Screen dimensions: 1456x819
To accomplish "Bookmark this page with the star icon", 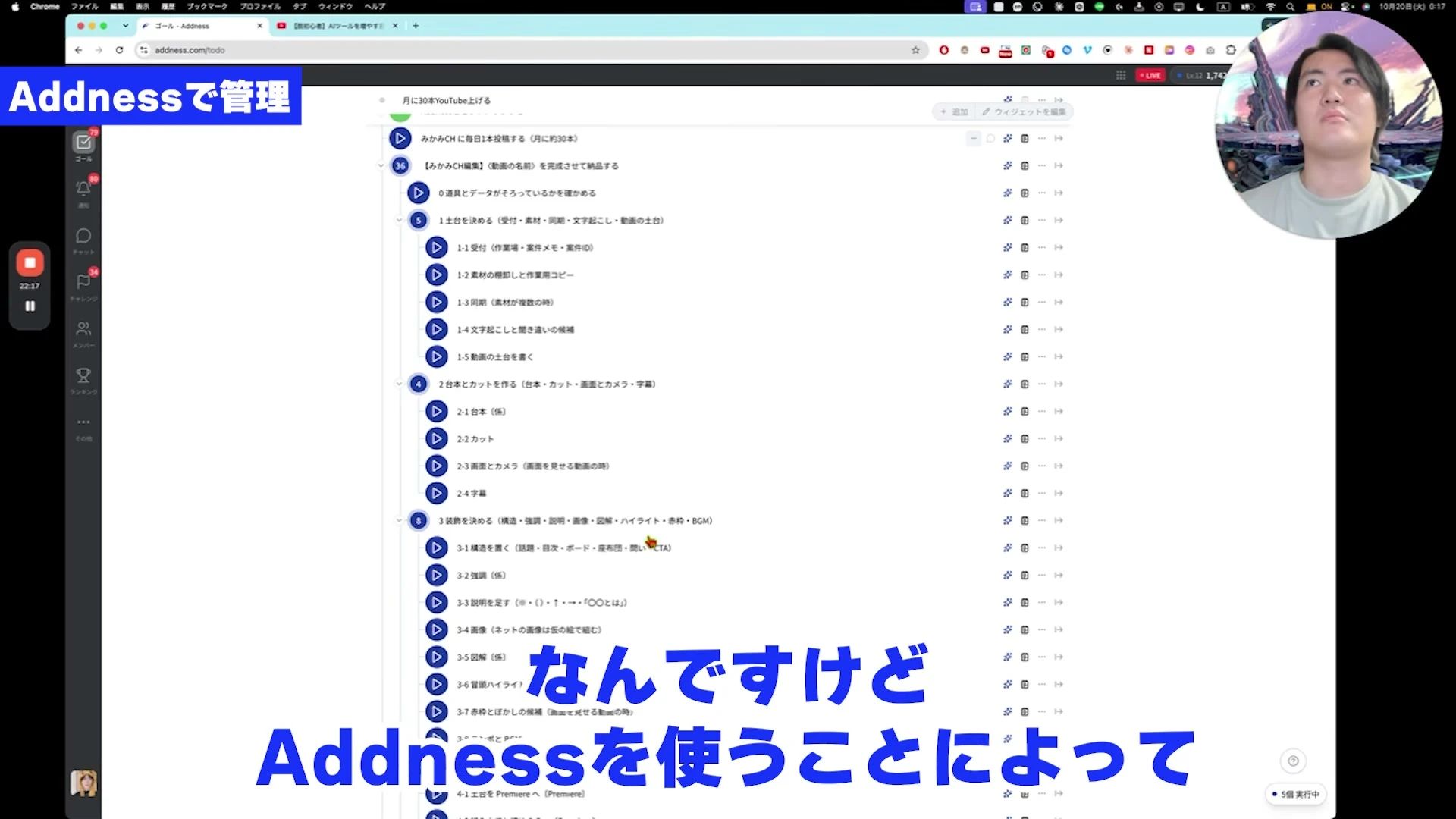I will (x=915, y=50).
